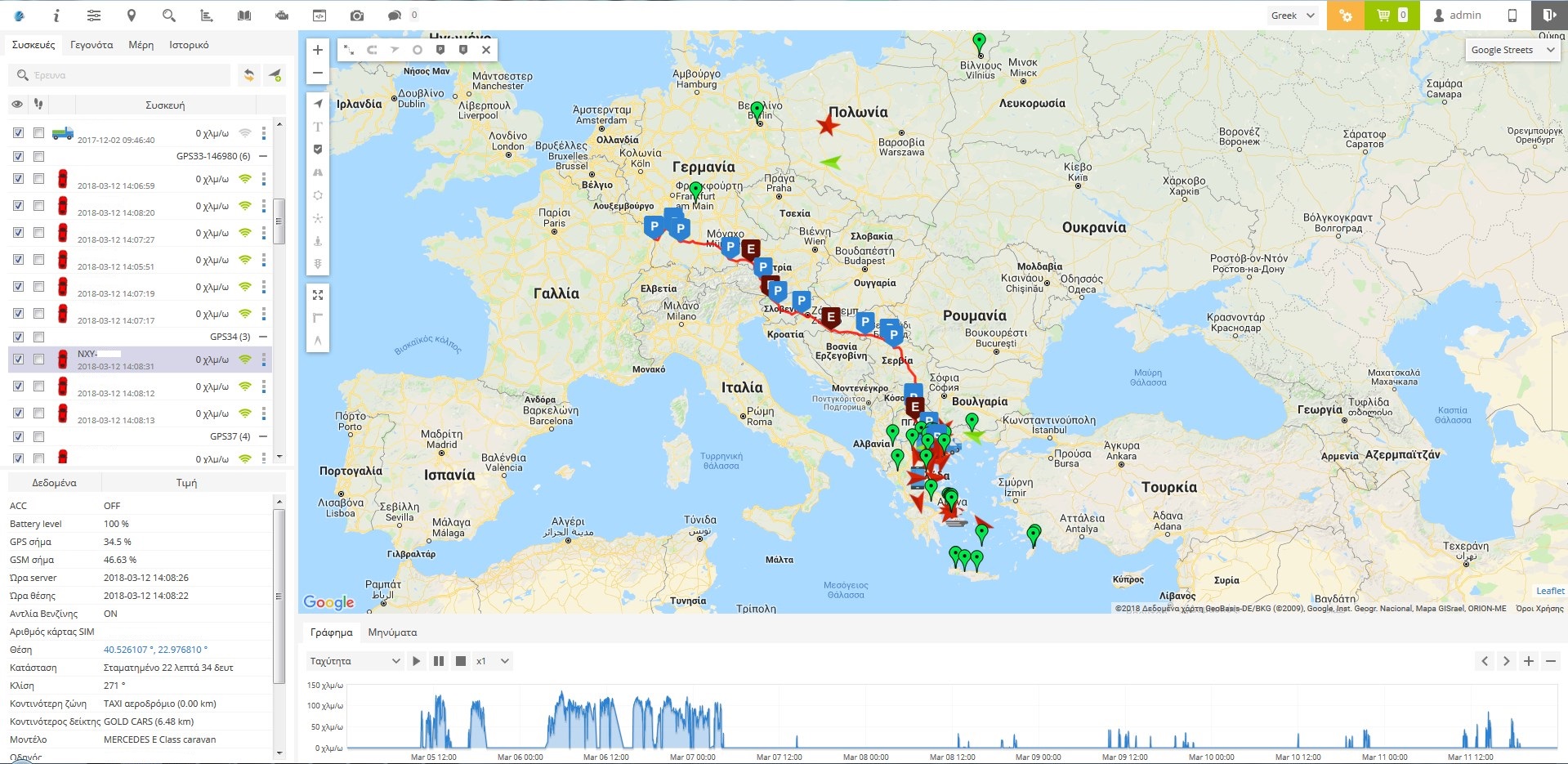
Task: Close the route history toolbar
Action: coord(486,50)
